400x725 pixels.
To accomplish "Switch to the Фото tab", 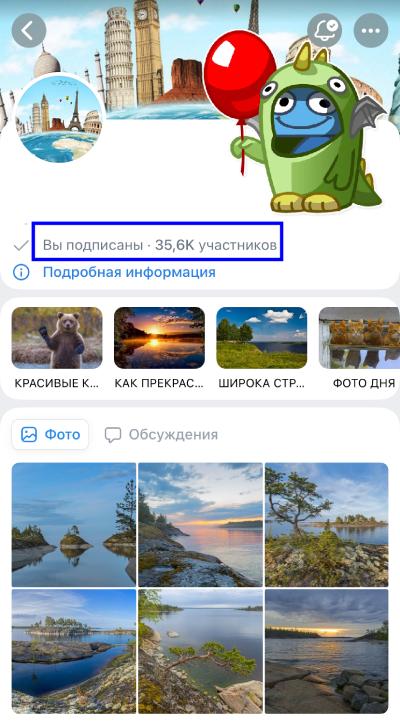I will pyautogui.click(x=50, y=435).
